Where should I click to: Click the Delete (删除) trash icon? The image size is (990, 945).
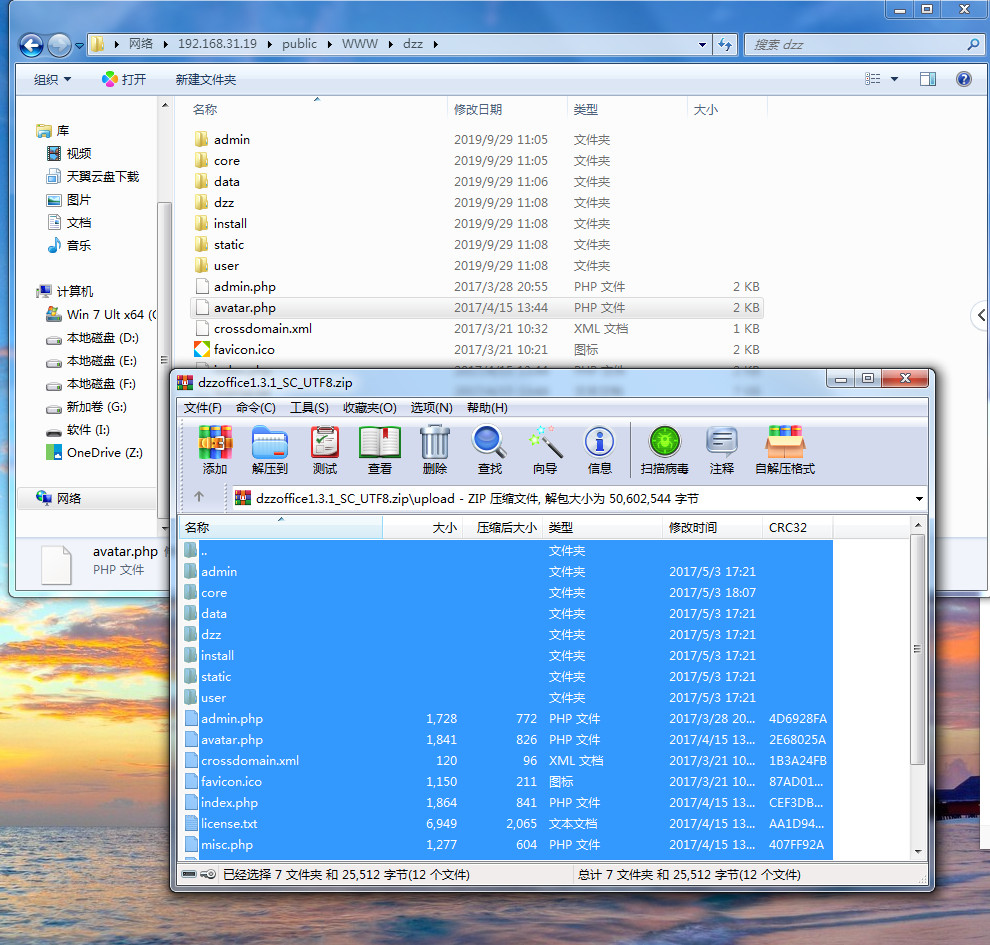point(435,449)
